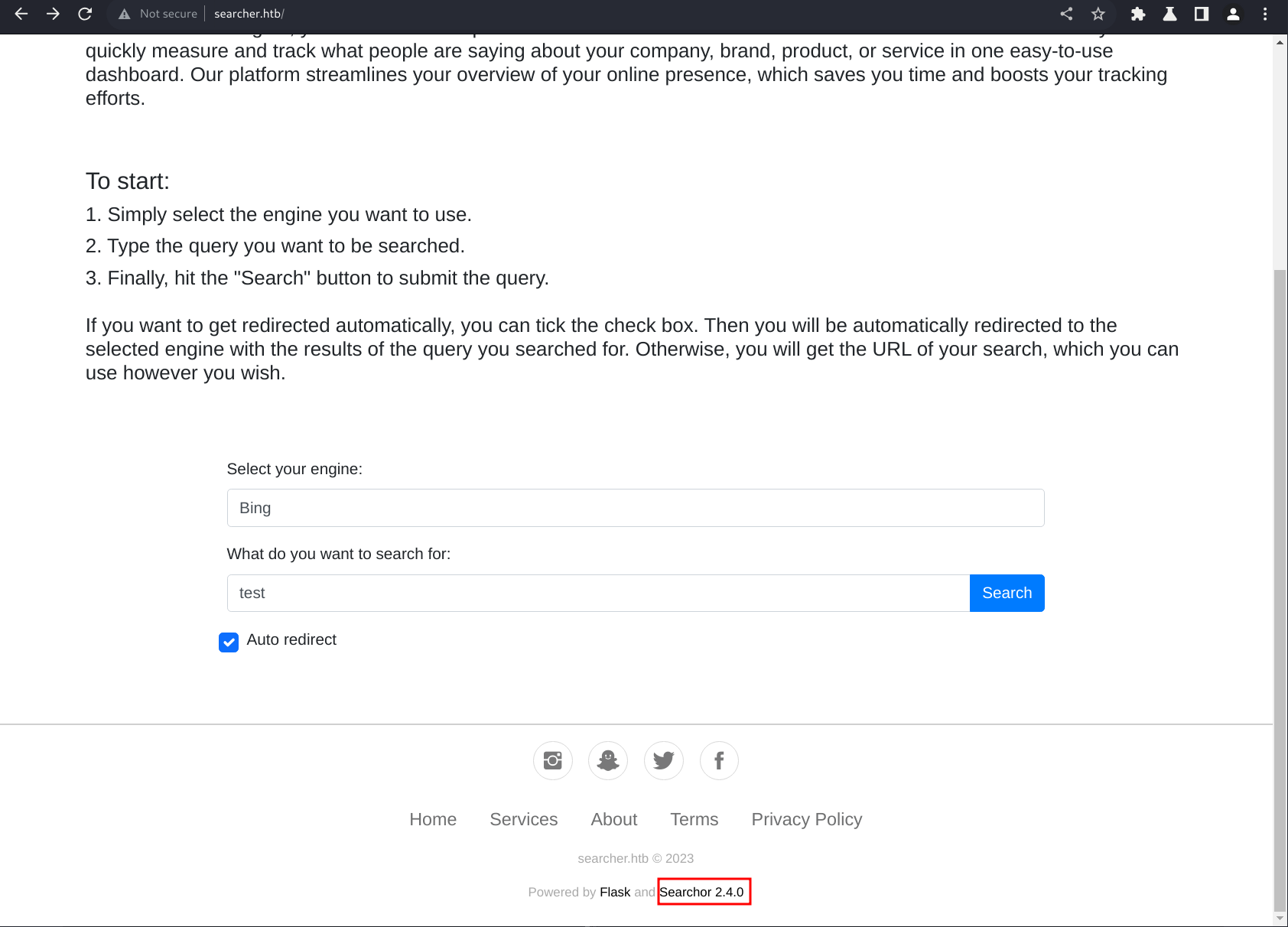1288x927 pixels.
Task: Go to Services footer link
Action: pyautogui.click(x=523, y=819)
